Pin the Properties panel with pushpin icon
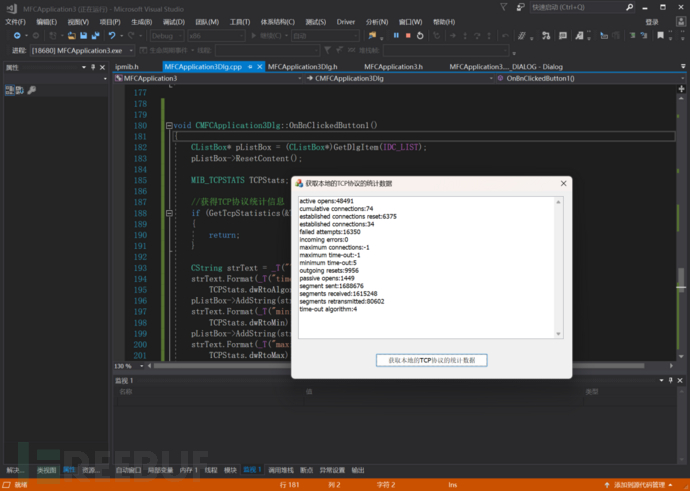690x491 pixels. (93, 67)
